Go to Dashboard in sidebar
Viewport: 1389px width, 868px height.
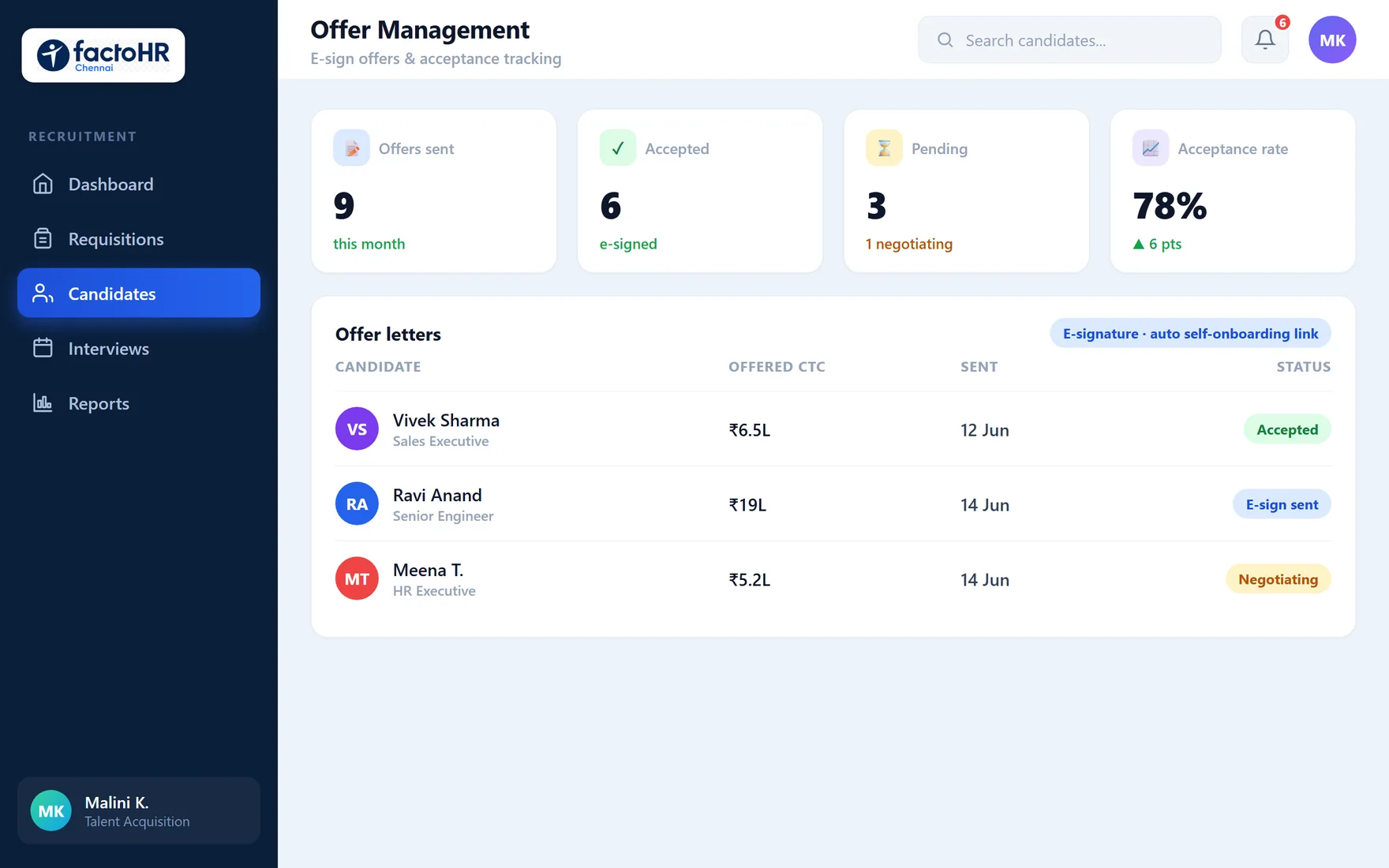coord(139,184)
